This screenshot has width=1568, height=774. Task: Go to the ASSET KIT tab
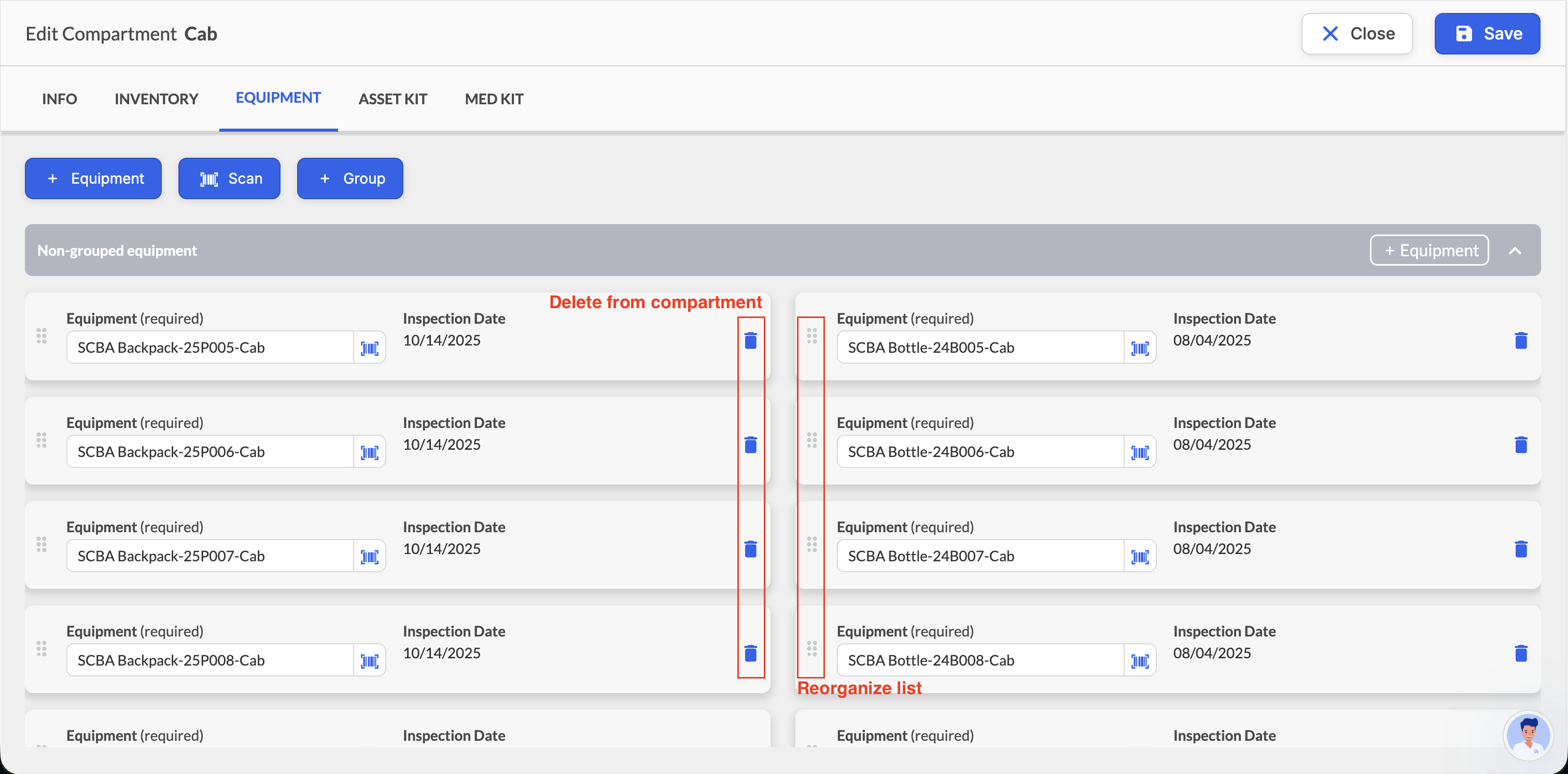pyautogui.click(x=393, y=99)
